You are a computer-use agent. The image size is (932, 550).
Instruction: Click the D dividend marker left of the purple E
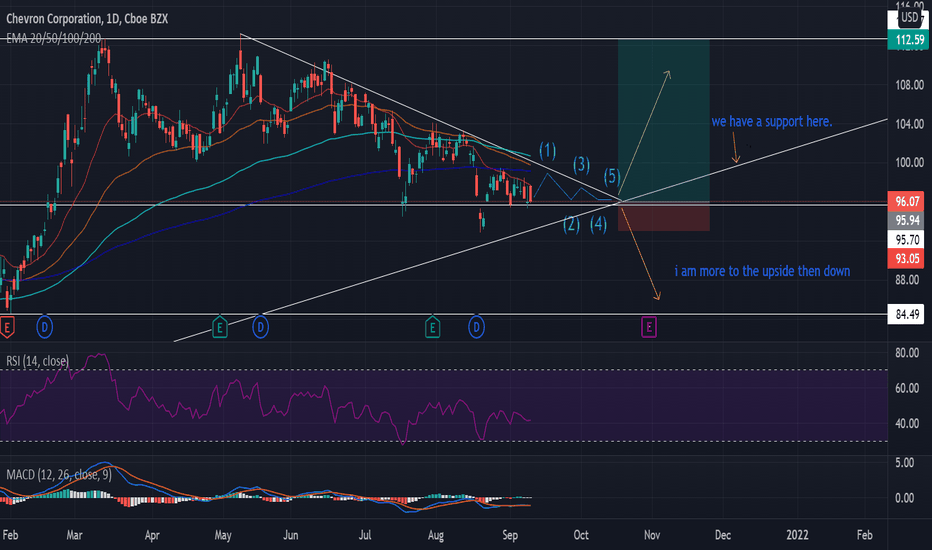[476, 327]
